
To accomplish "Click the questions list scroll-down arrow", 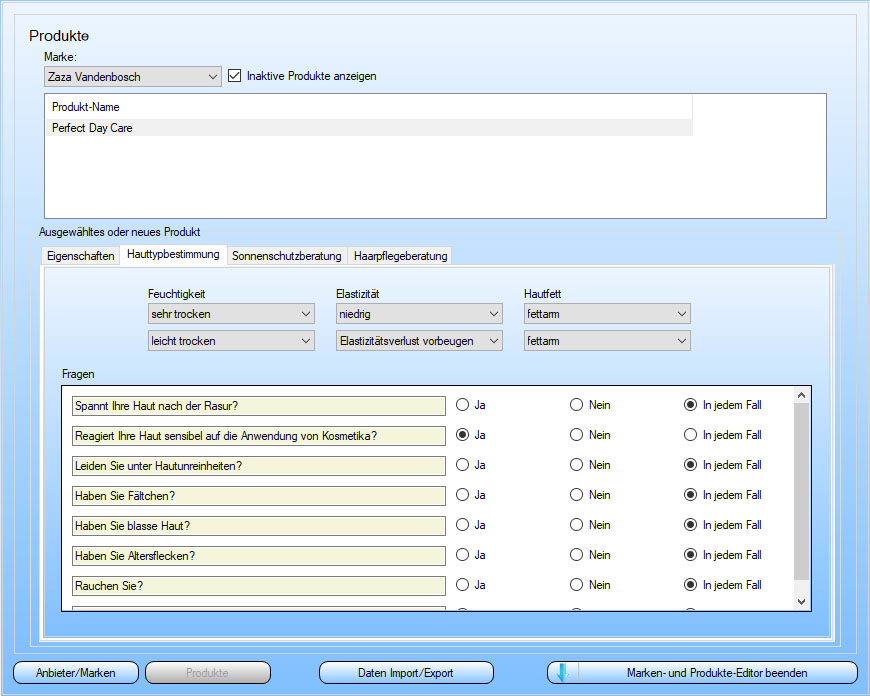I will click(800, 601).
